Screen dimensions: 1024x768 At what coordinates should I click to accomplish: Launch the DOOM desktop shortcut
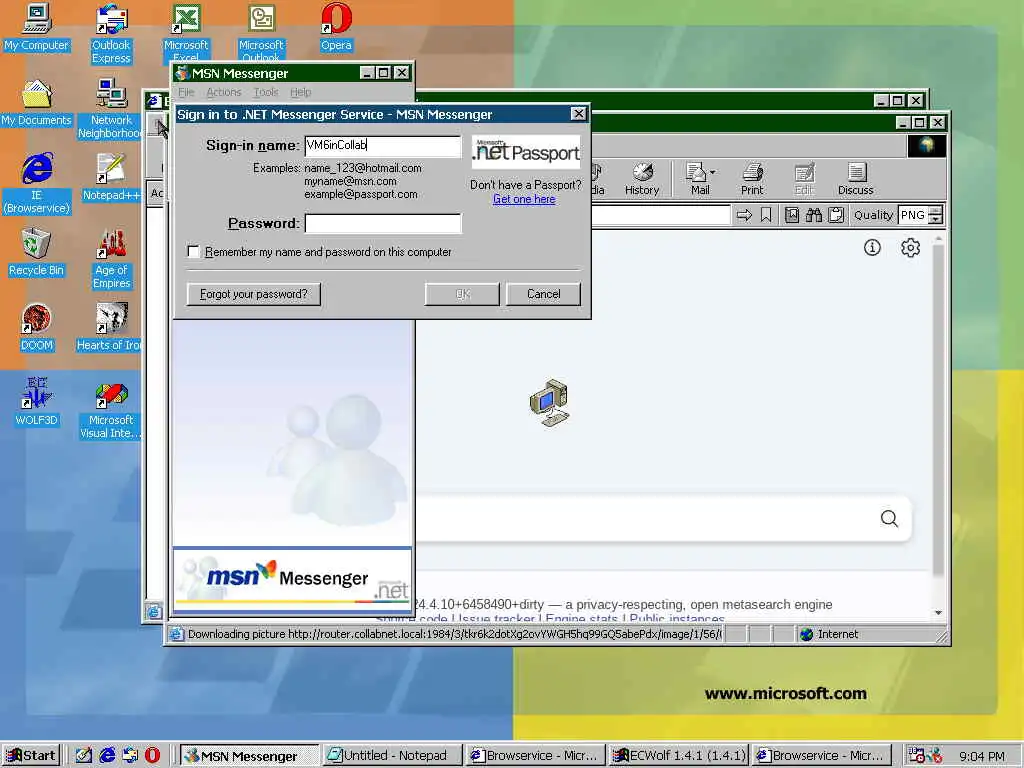pyautogui.click(x=37, y=327)
